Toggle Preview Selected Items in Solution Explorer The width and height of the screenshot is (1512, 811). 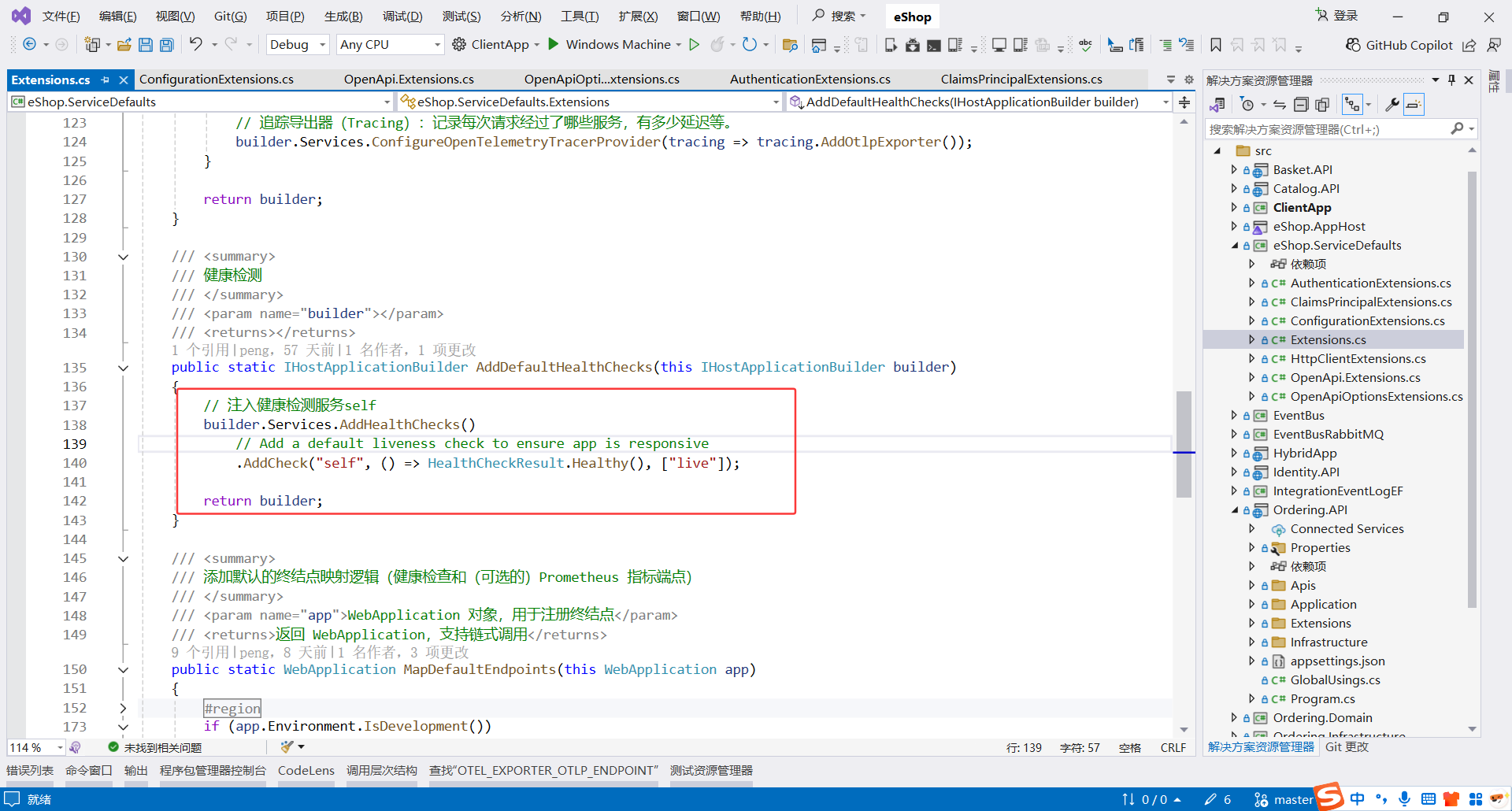pos(1414,105)
